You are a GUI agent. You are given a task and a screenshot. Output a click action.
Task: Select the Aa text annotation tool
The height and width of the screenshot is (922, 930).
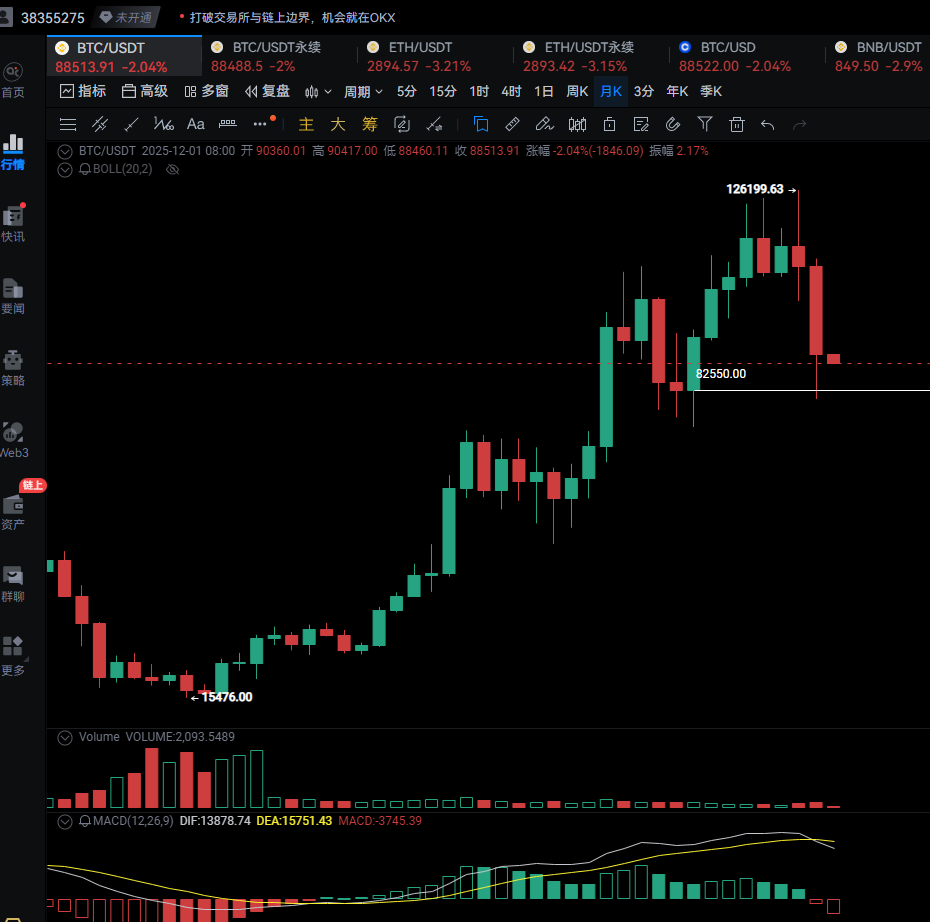[196, 124]
